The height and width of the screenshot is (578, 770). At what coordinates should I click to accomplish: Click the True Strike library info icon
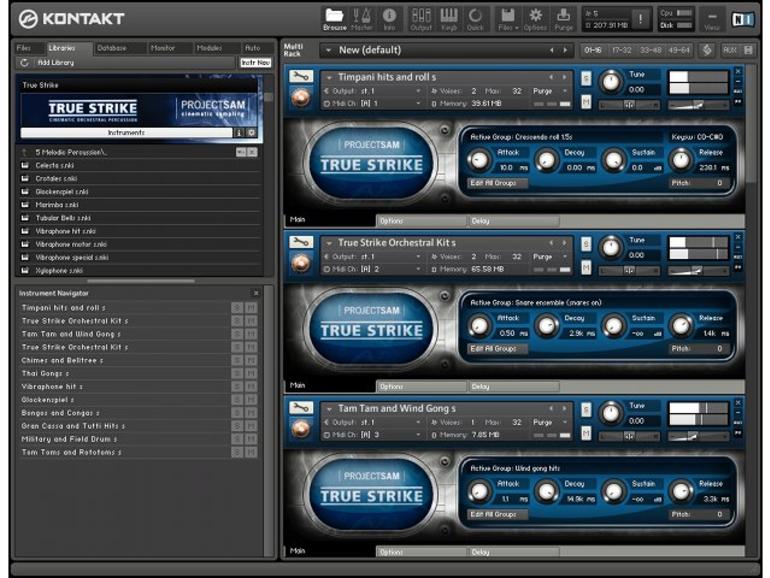tap(239, 133)
